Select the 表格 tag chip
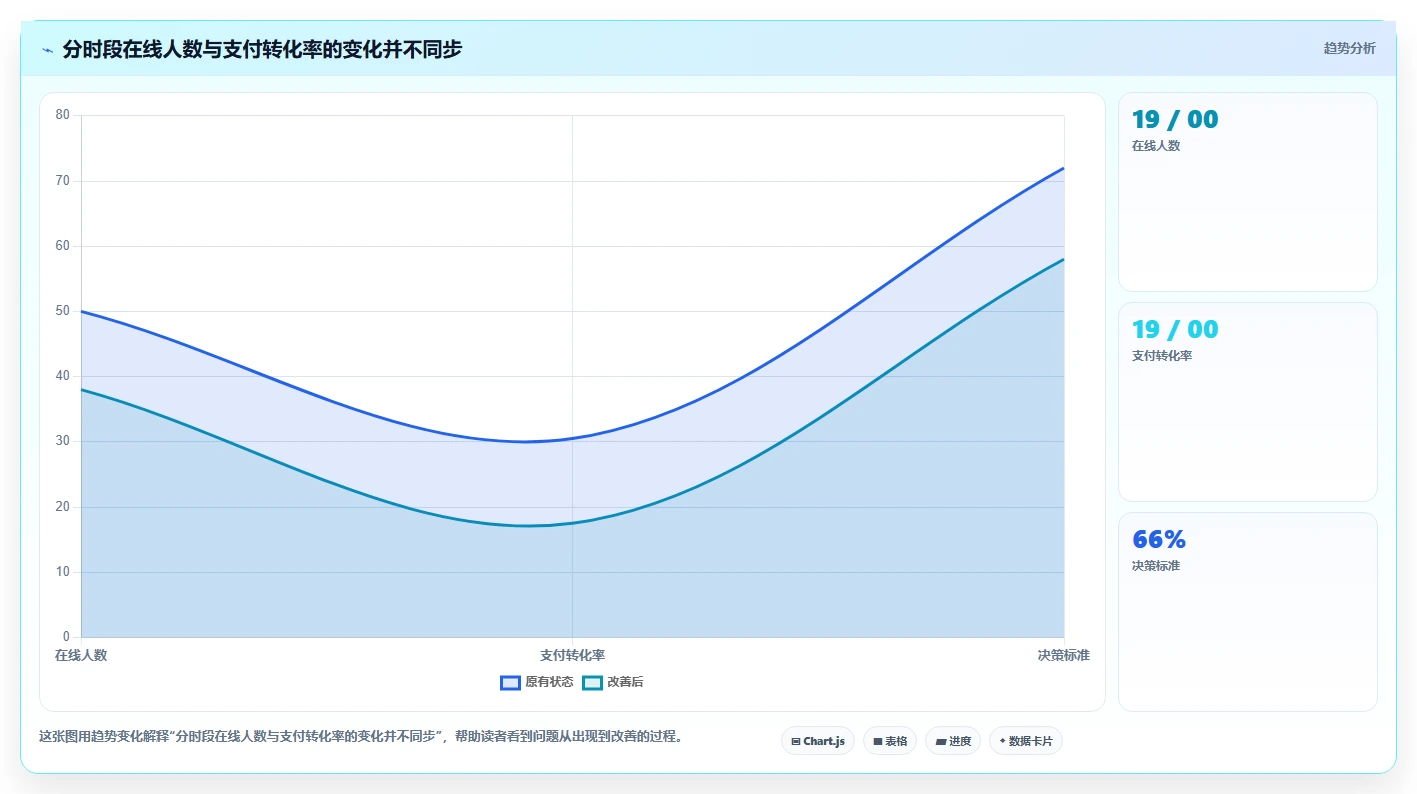This screenshot has height=794, width=1417. (890, 741)
